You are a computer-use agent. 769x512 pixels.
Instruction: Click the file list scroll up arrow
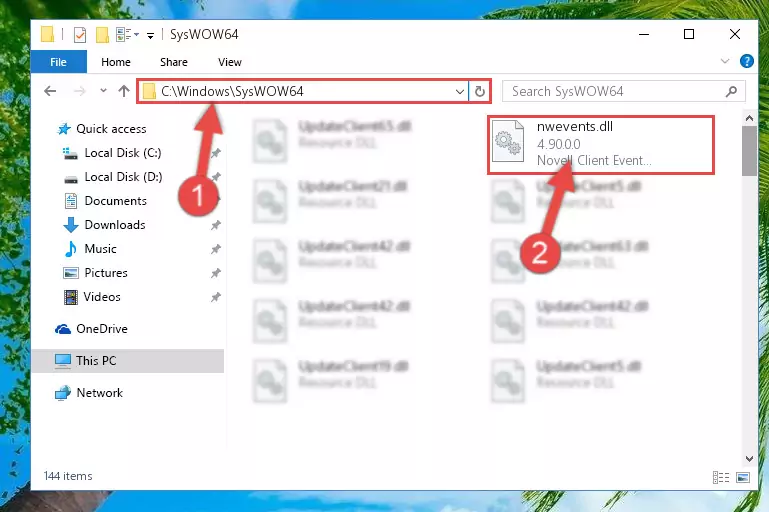(x=749, y=118)
